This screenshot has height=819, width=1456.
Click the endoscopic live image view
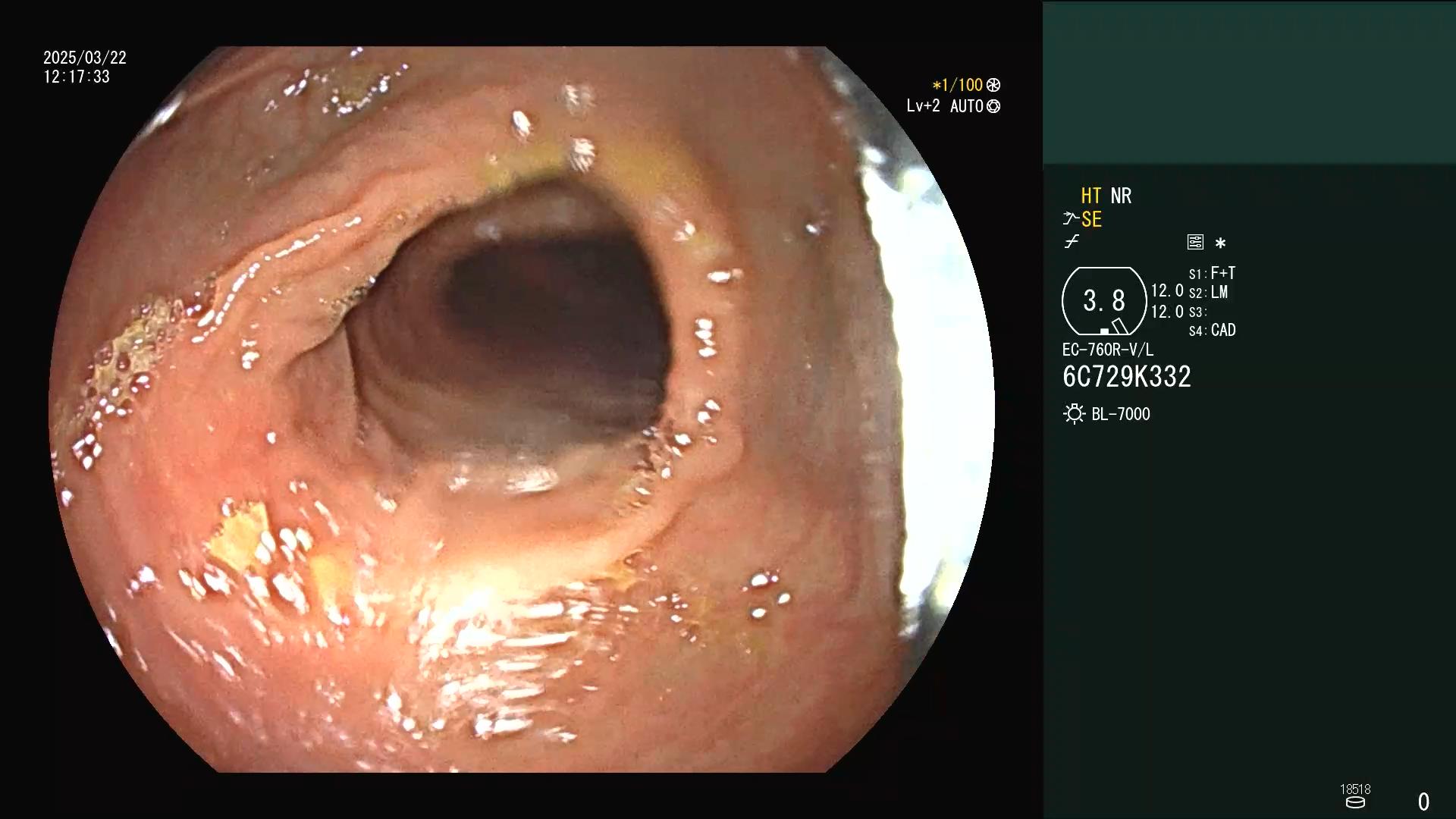(522, 409)
